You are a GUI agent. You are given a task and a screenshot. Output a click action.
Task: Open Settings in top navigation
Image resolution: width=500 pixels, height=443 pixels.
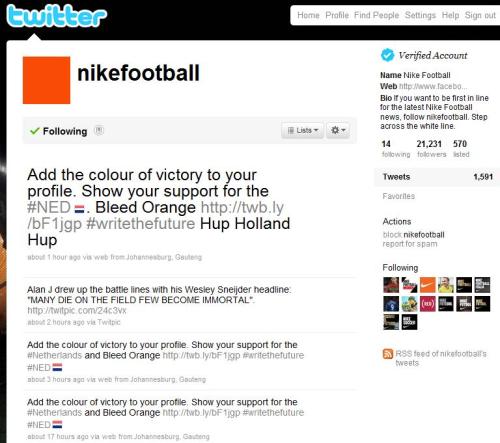coord(420,15)
